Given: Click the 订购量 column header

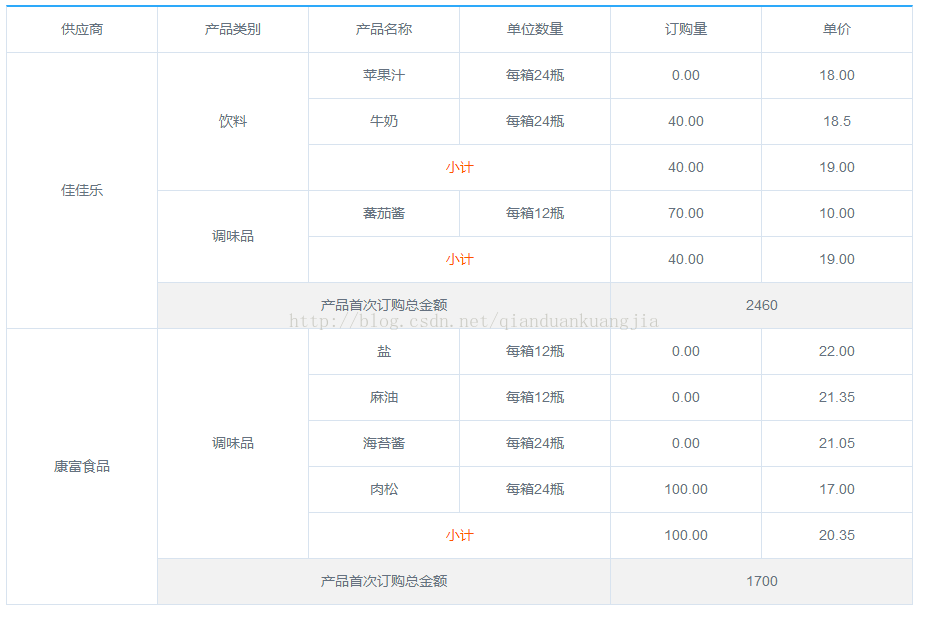Looking at the screenshot, I should [684, 29].
